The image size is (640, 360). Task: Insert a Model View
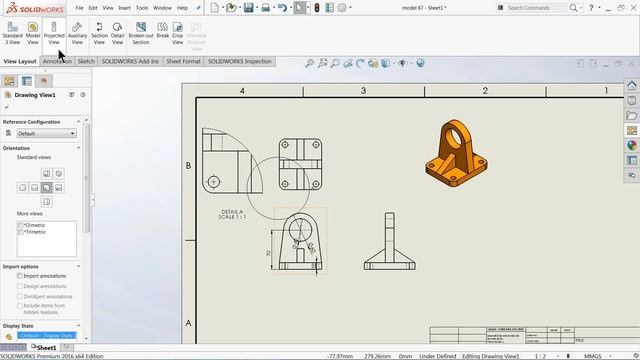pyautogui.click(x=33, y=33)
